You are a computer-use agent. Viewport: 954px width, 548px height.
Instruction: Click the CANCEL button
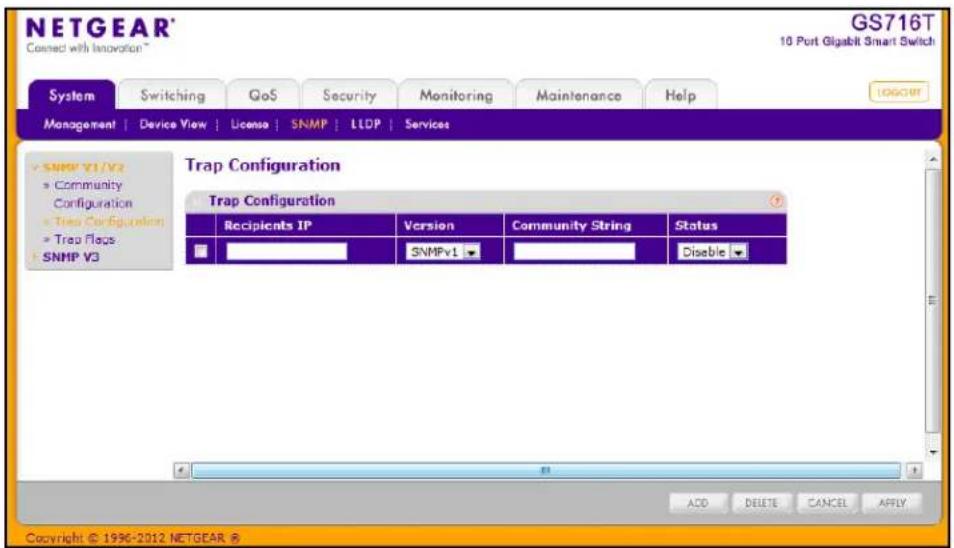tap(827, 503)
